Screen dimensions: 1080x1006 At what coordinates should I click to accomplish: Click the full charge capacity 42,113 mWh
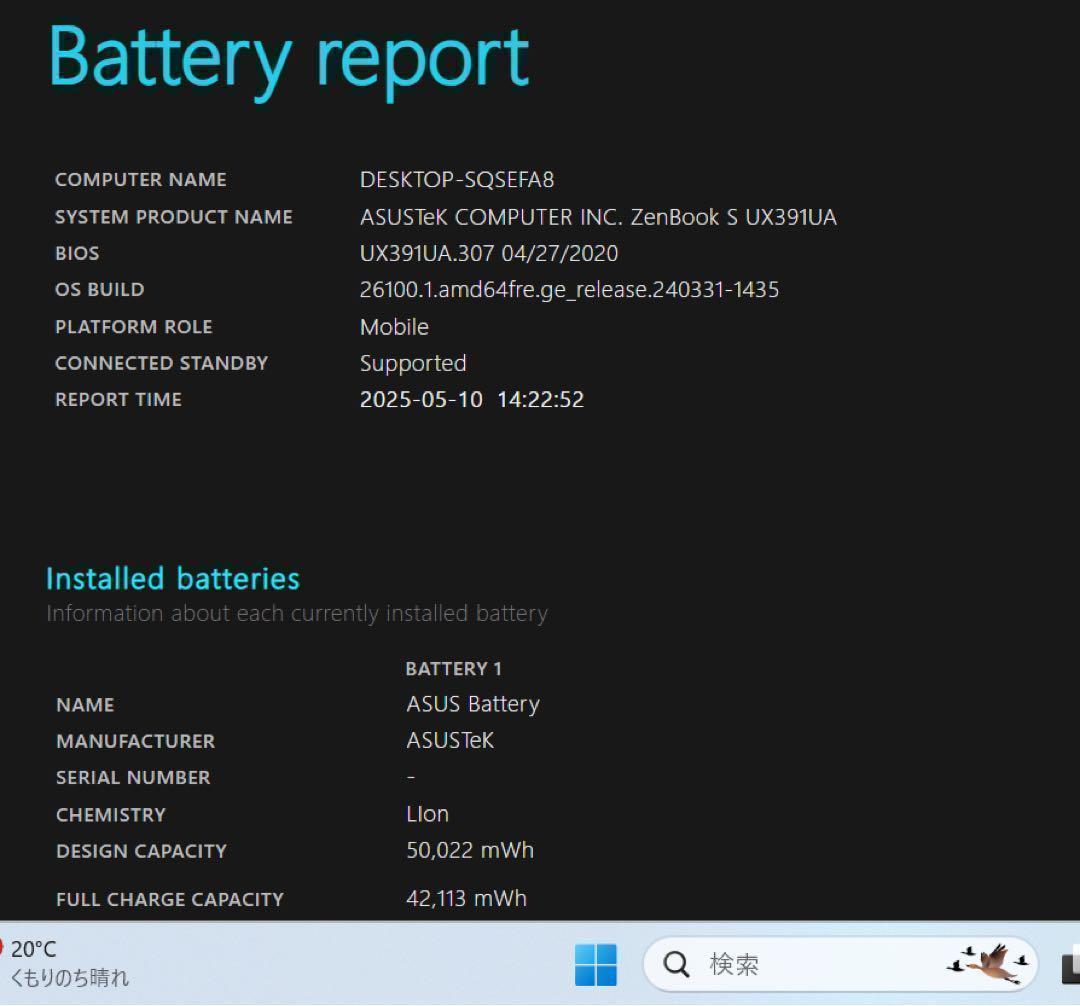point(466,898)
